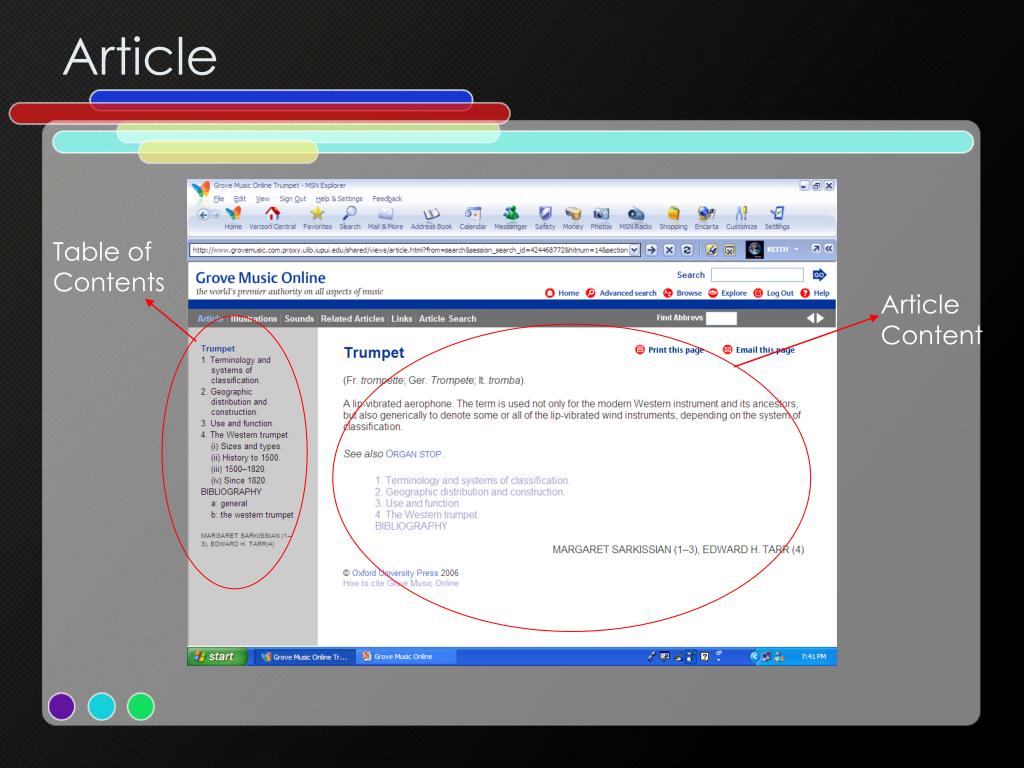Click the MSN Search magnifier icon
Viewport: 1024px width, 768px height.
[x=350, y=217]
